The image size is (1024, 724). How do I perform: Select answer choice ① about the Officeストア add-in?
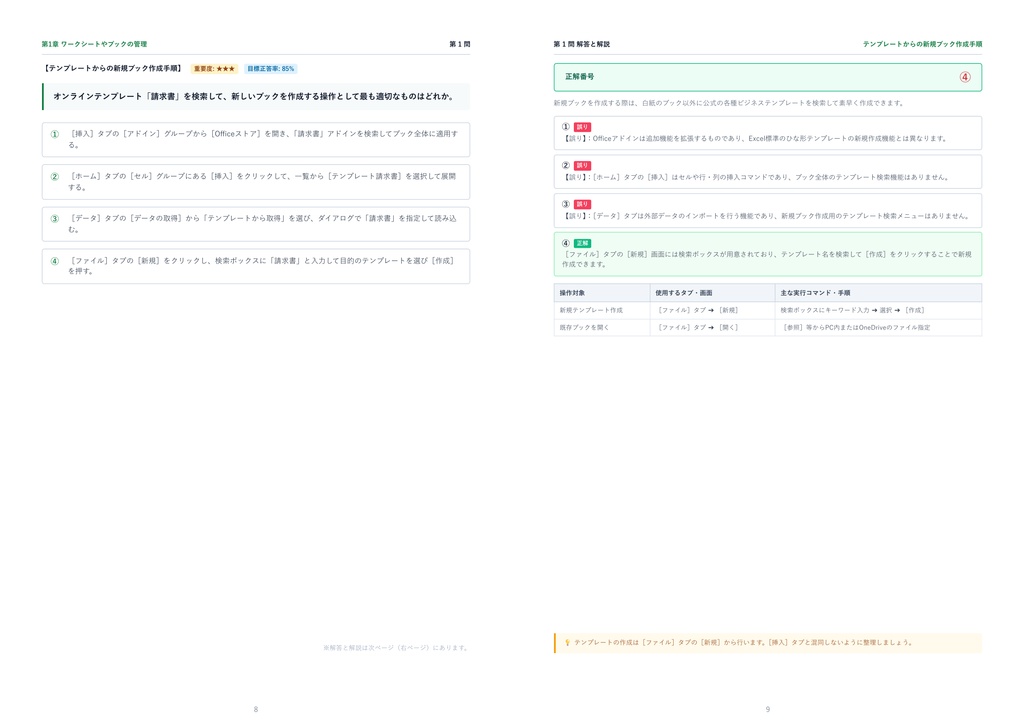[x=256, y=139]
